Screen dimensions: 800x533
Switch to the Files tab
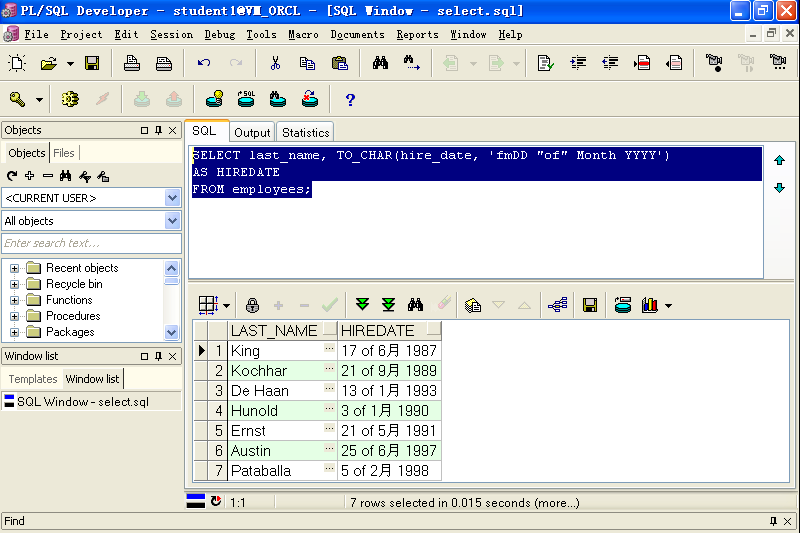coord(64,153)
